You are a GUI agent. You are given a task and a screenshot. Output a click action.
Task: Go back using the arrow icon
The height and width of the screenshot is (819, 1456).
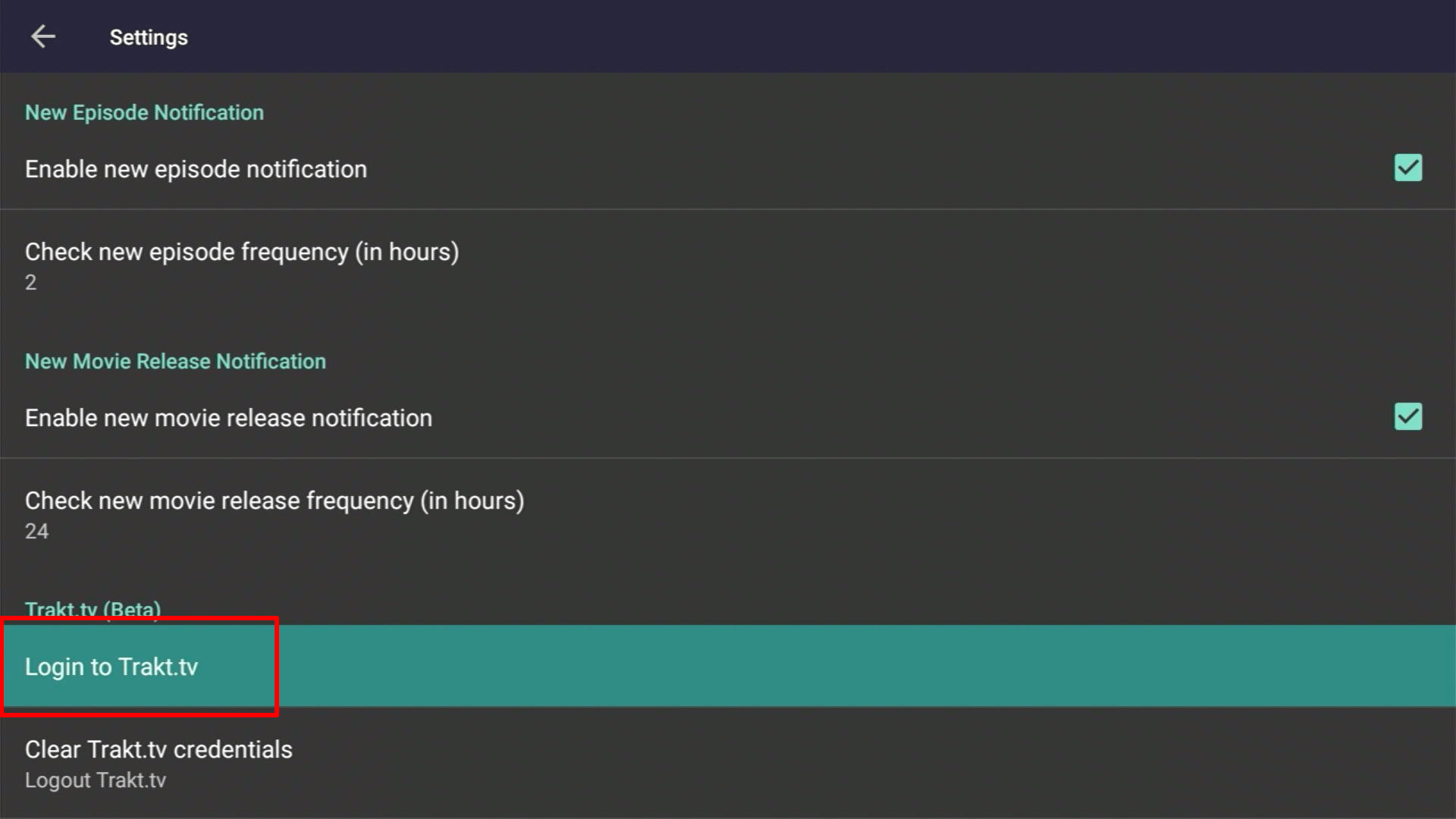43,36
